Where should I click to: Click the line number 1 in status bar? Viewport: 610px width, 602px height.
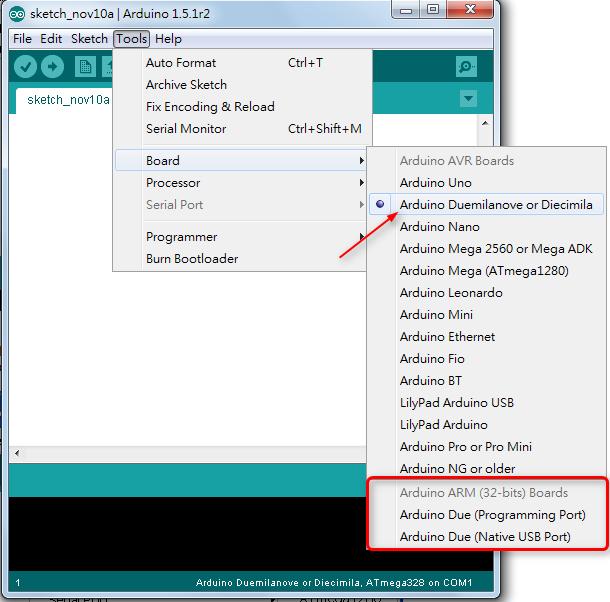click(x=18, y=583)
